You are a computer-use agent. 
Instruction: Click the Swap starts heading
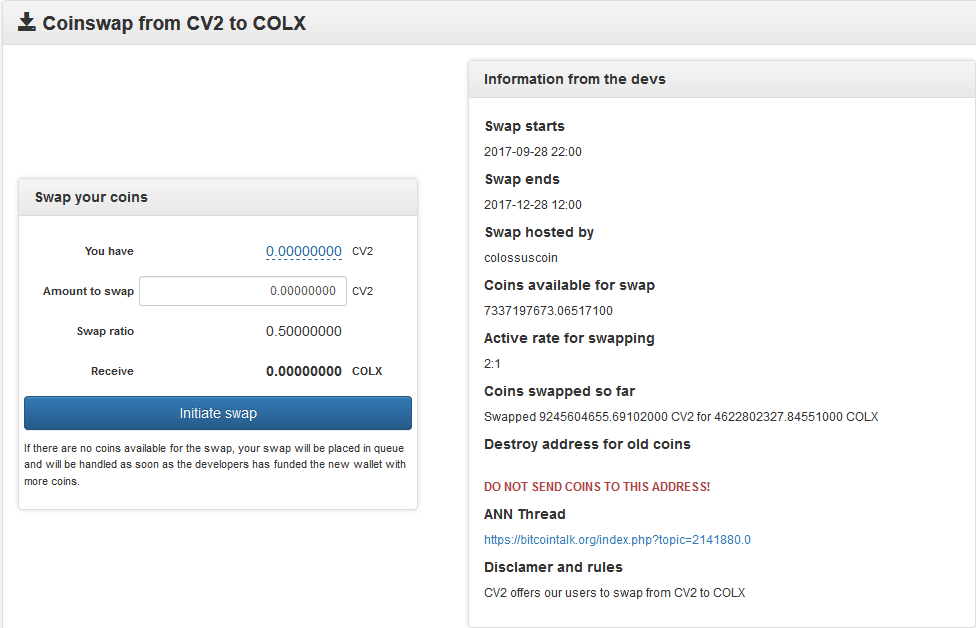click(x=525, y=126)
